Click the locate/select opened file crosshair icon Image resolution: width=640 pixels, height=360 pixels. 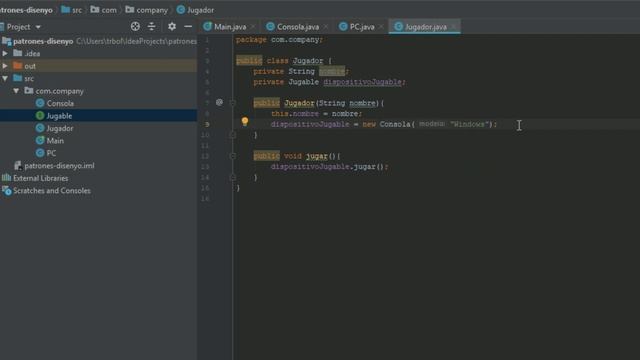tap(135, 27)
